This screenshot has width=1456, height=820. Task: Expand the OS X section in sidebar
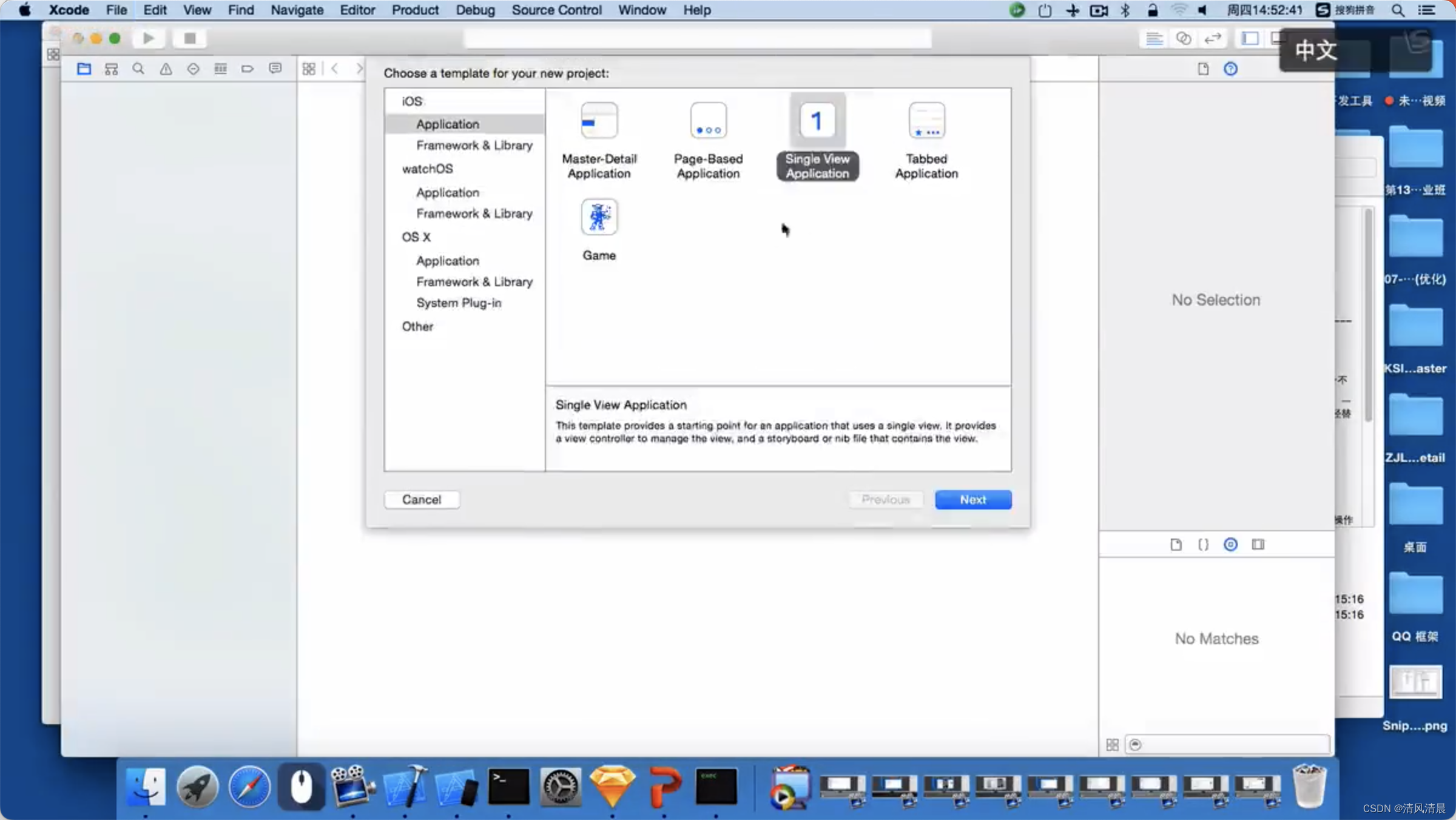pos(416,237)
